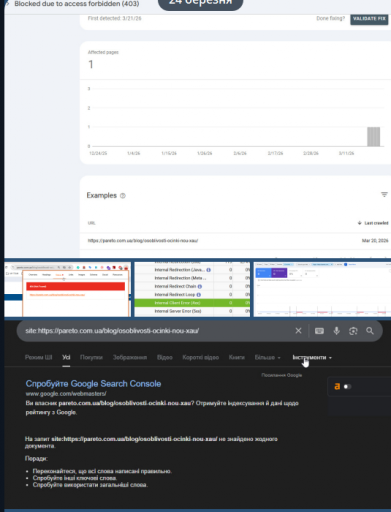The image size is (391, 512).
Task: Click the info icon beside Internal Redirection (Java...)
Action: click(208, 270)
